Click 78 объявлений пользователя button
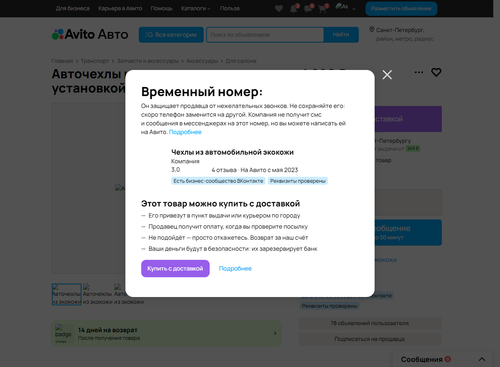500x367 pixels. click(370, 323)
